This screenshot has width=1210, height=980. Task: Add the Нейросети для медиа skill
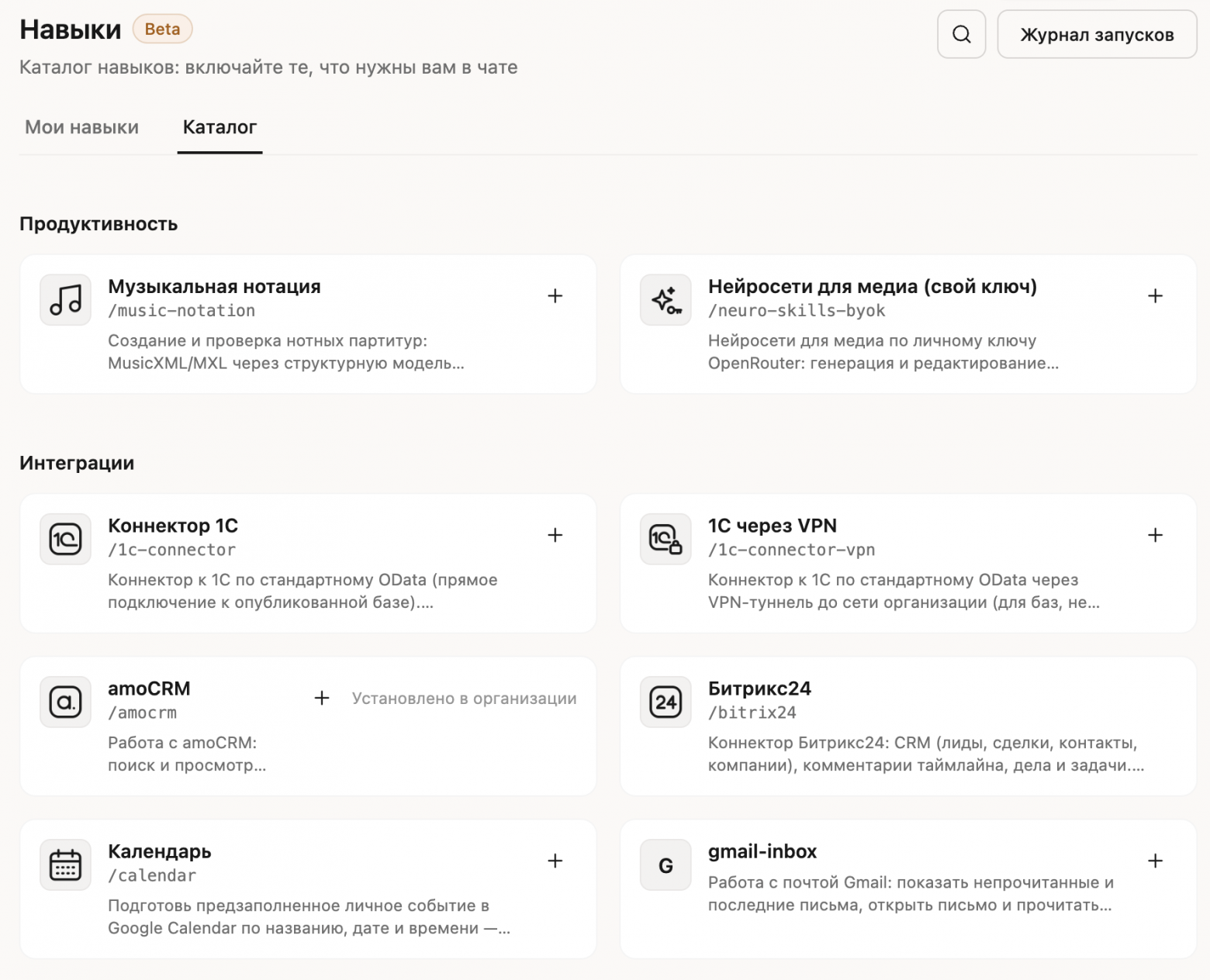(1155, 295)
